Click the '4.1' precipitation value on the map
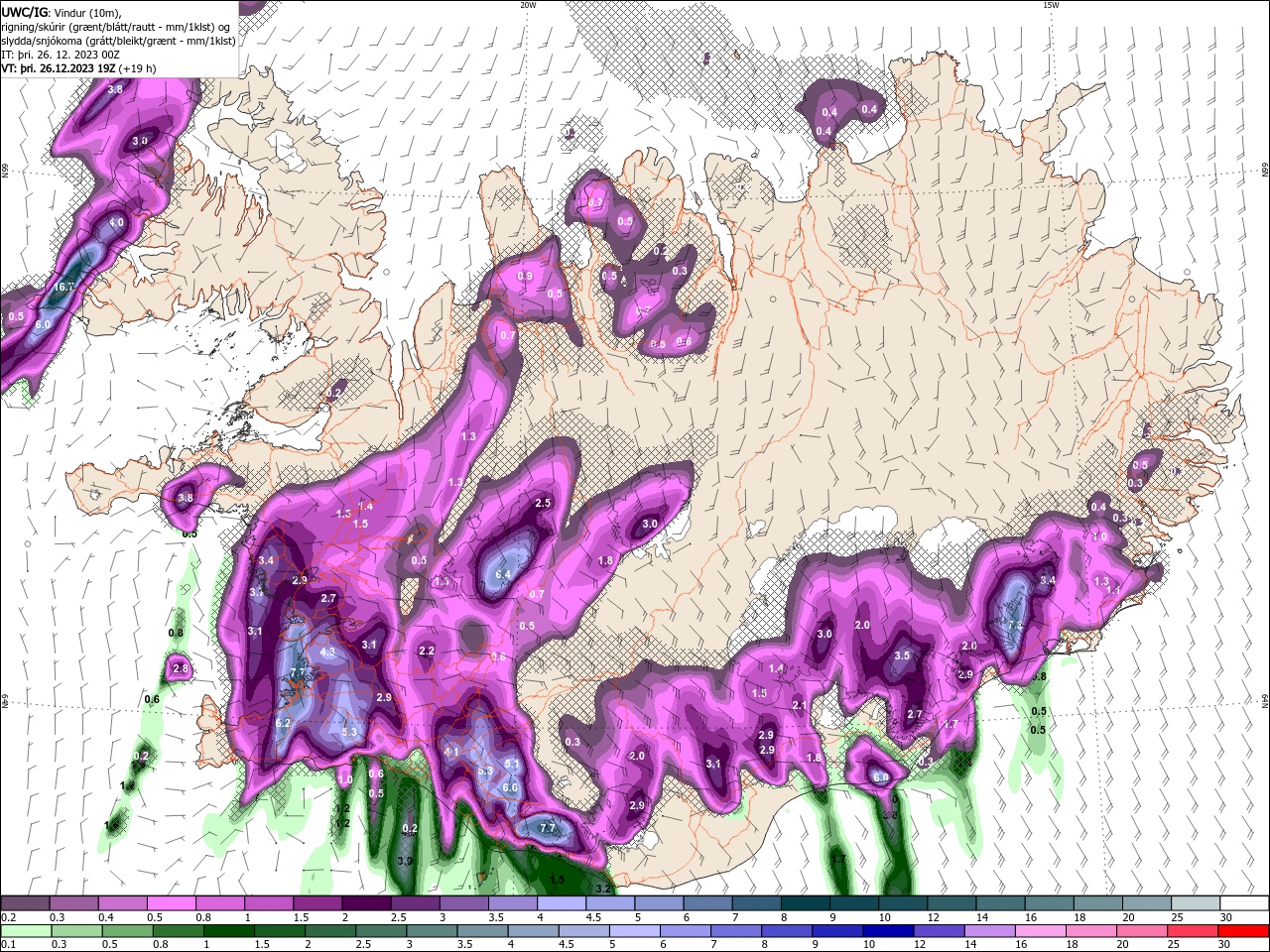1270x952 pixels. pyautogui.click(x=451, y=752)
